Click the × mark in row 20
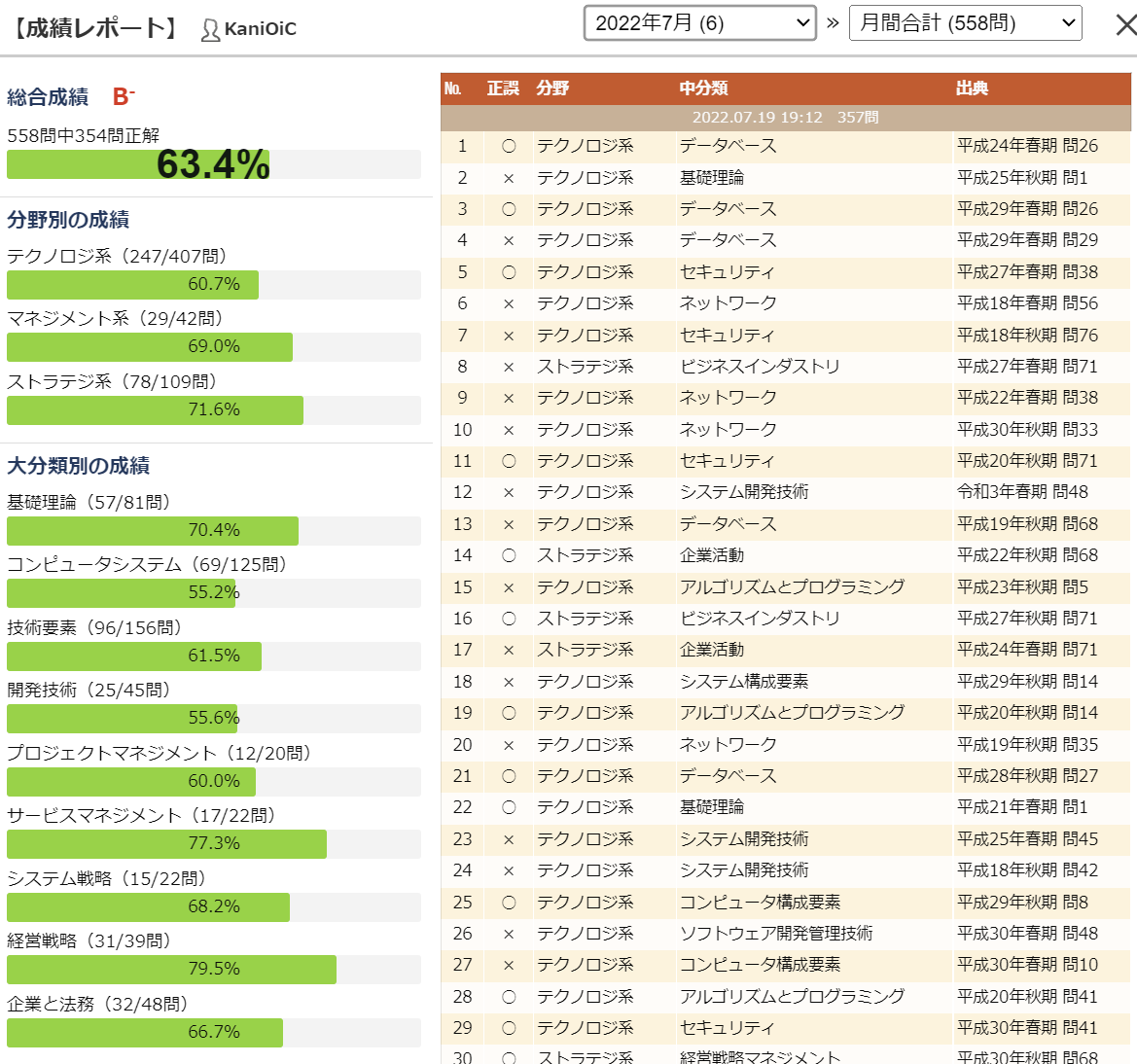 [509, 746]
